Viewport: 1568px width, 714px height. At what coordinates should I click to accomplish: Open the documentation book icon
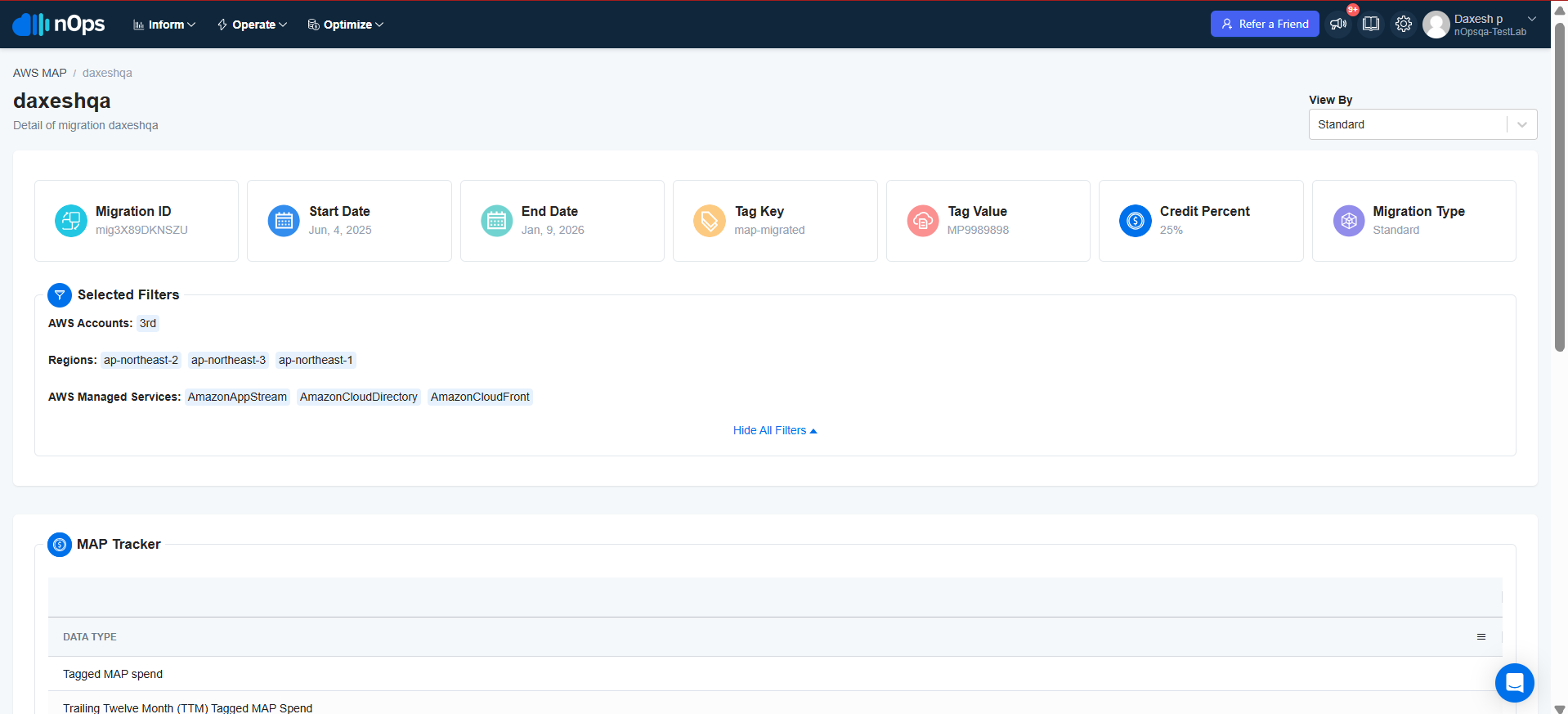(x=1371, y=25)
